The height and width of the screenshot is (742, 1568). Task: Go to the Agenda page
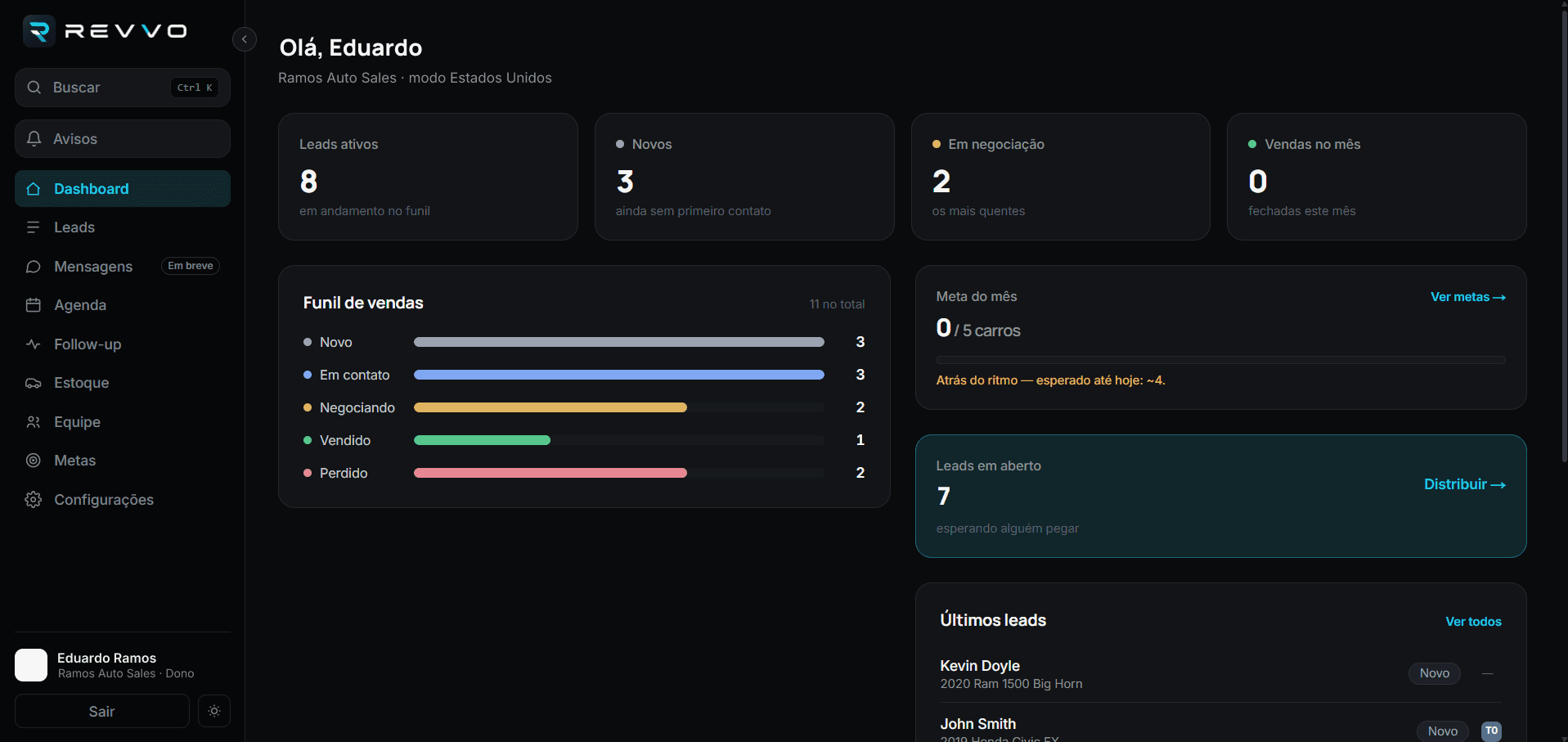pyautogui.click(x=123, y=305)
